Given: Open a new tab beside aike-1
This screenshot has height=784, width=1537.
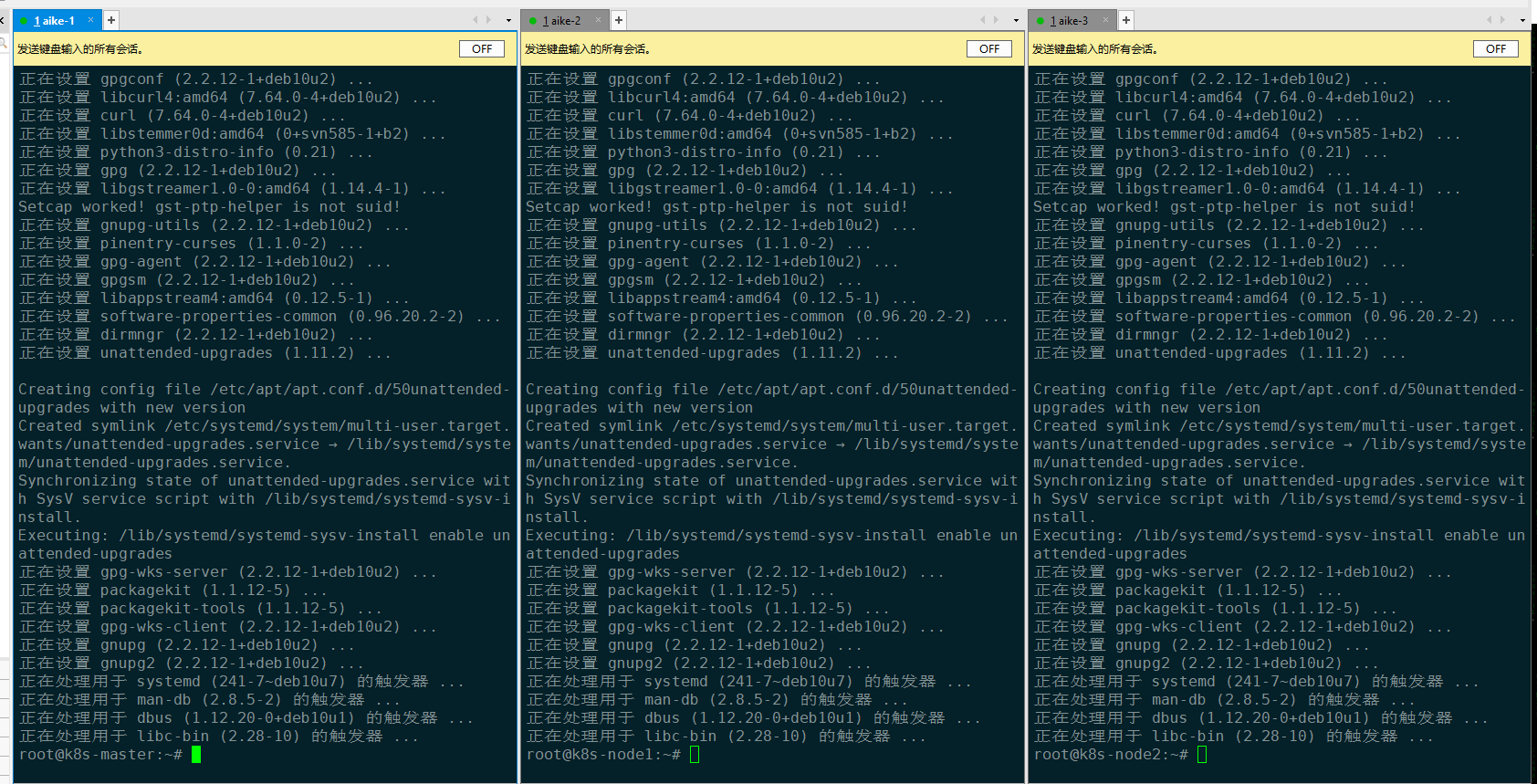Looking at the screenshot, I should click(x=111, y=20).
